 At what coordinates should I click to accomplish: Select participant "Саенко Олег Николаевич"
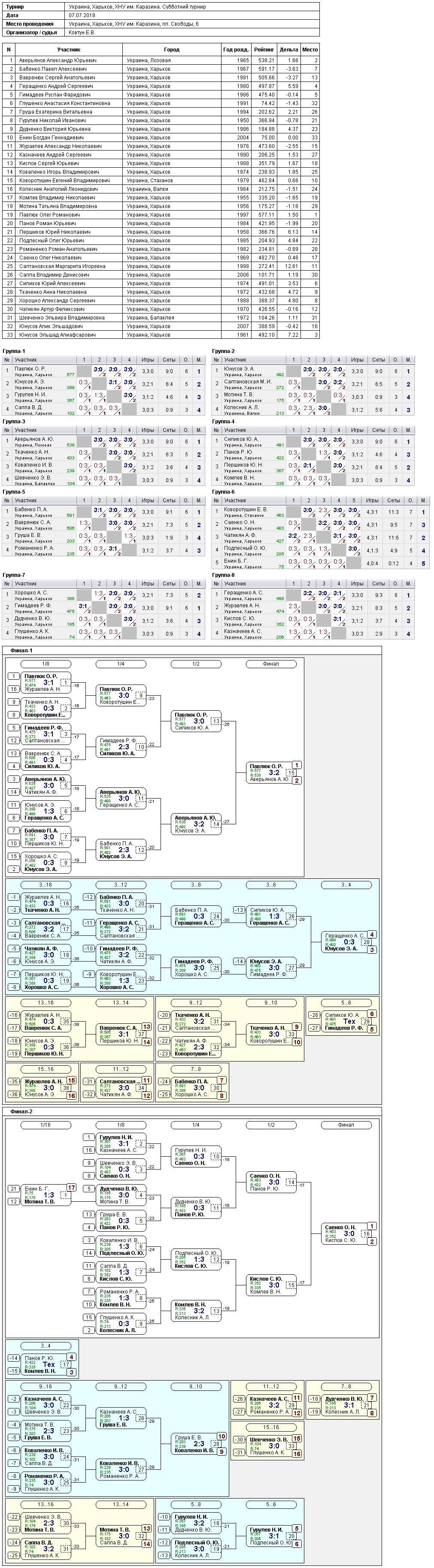tap(50, 257)
